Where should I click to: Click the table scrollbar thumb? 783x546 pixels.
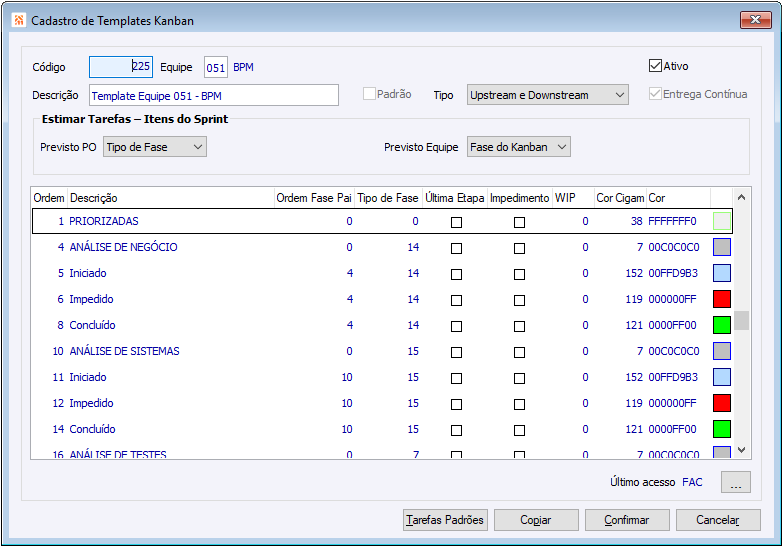pyautogui.click(x=742, y=321)
